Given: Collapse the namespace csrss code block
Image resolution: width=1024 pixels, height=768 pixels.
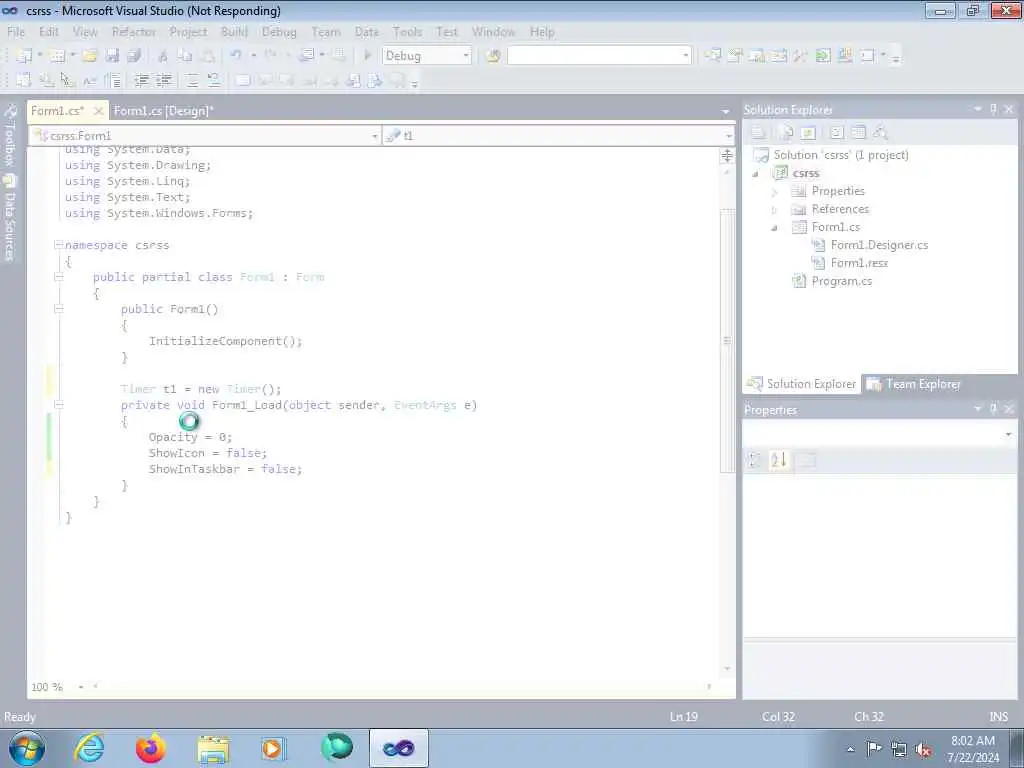Looking at the screenshot, I should pyautogui.click(x=59, y=245).
